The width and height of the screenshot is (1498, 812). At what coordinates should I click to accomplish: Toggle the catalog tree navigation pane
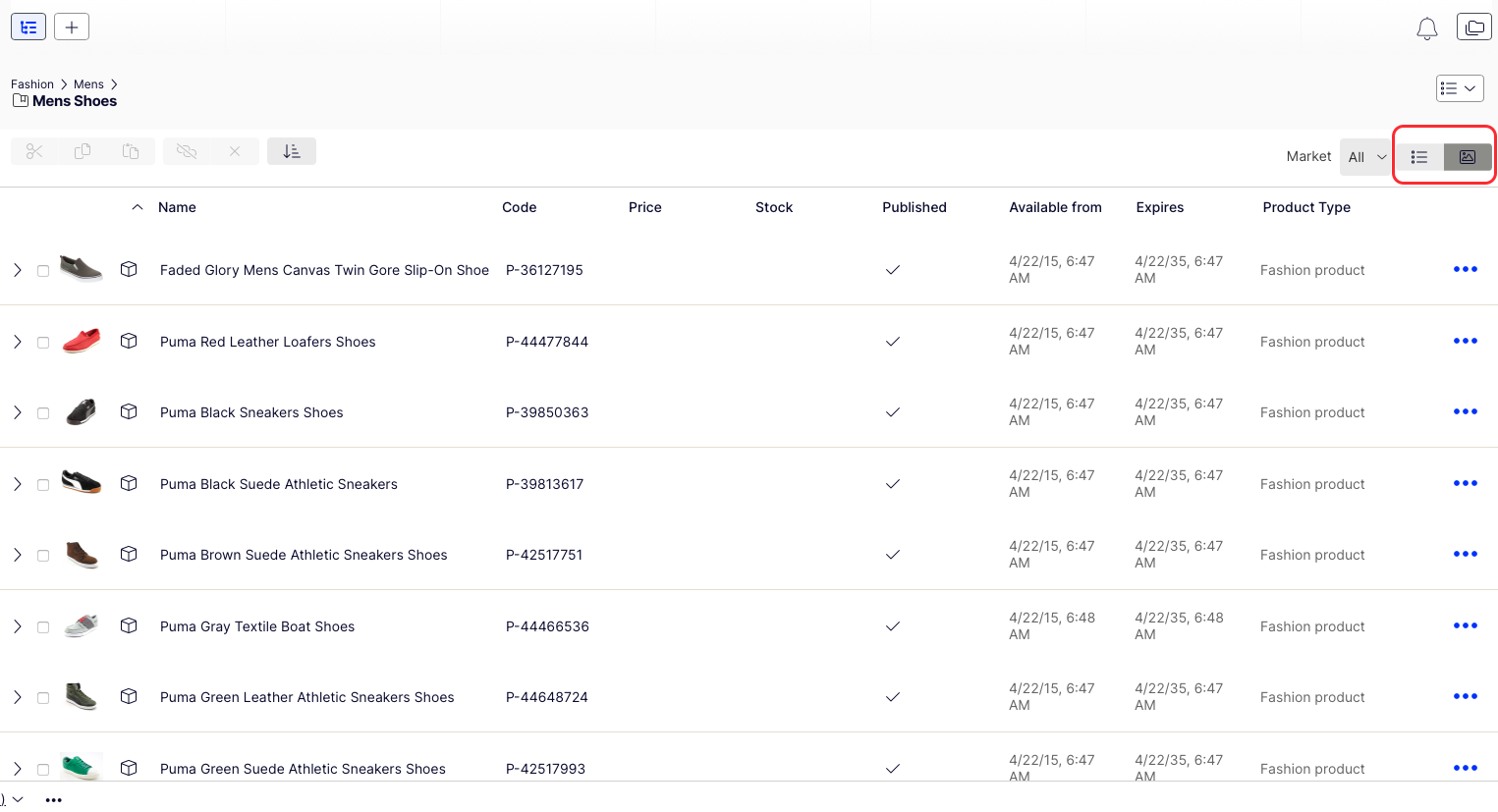(28, 27)
